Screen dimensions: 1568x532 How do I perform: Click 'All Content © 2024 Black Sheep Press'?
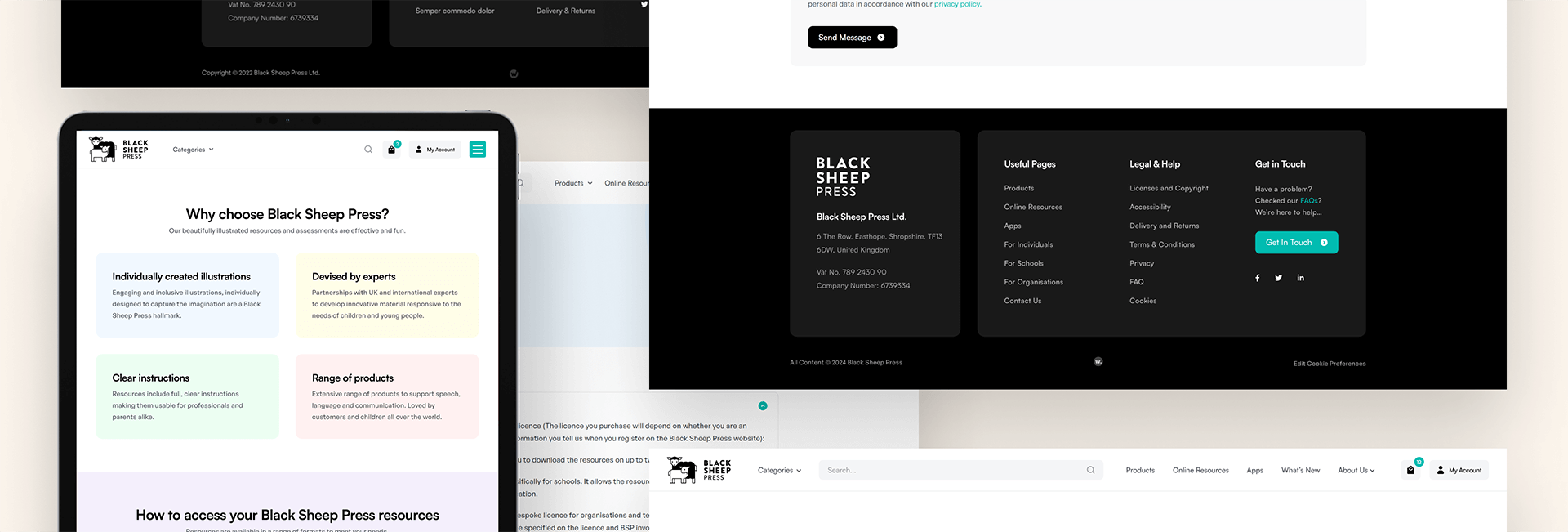(x=846, y=362)
